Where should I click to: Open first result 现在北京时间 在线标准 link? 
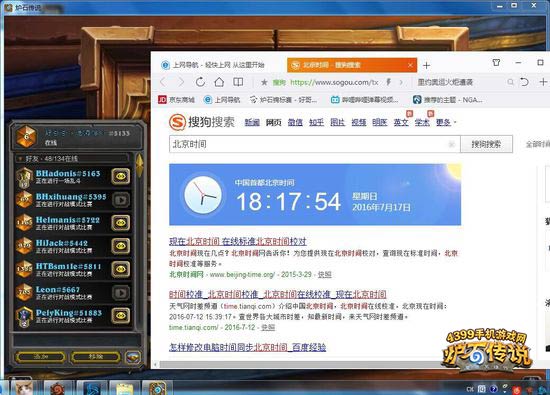[x=238, y=241]
